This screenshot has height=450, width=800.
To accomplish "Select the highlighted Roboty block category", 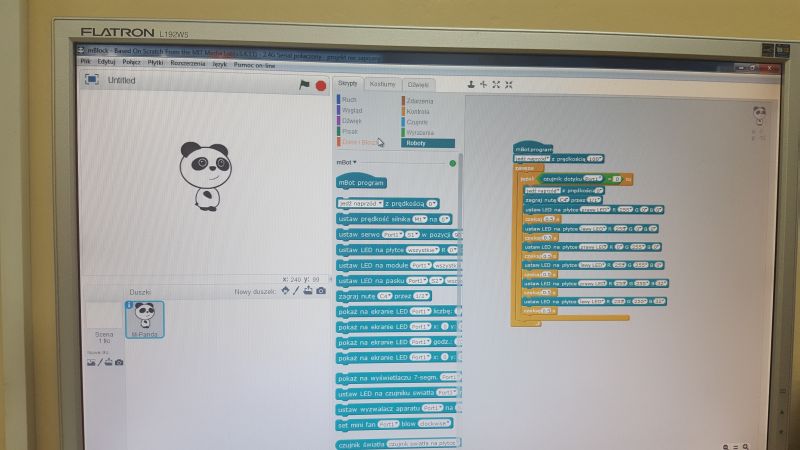I will [428, 143].
